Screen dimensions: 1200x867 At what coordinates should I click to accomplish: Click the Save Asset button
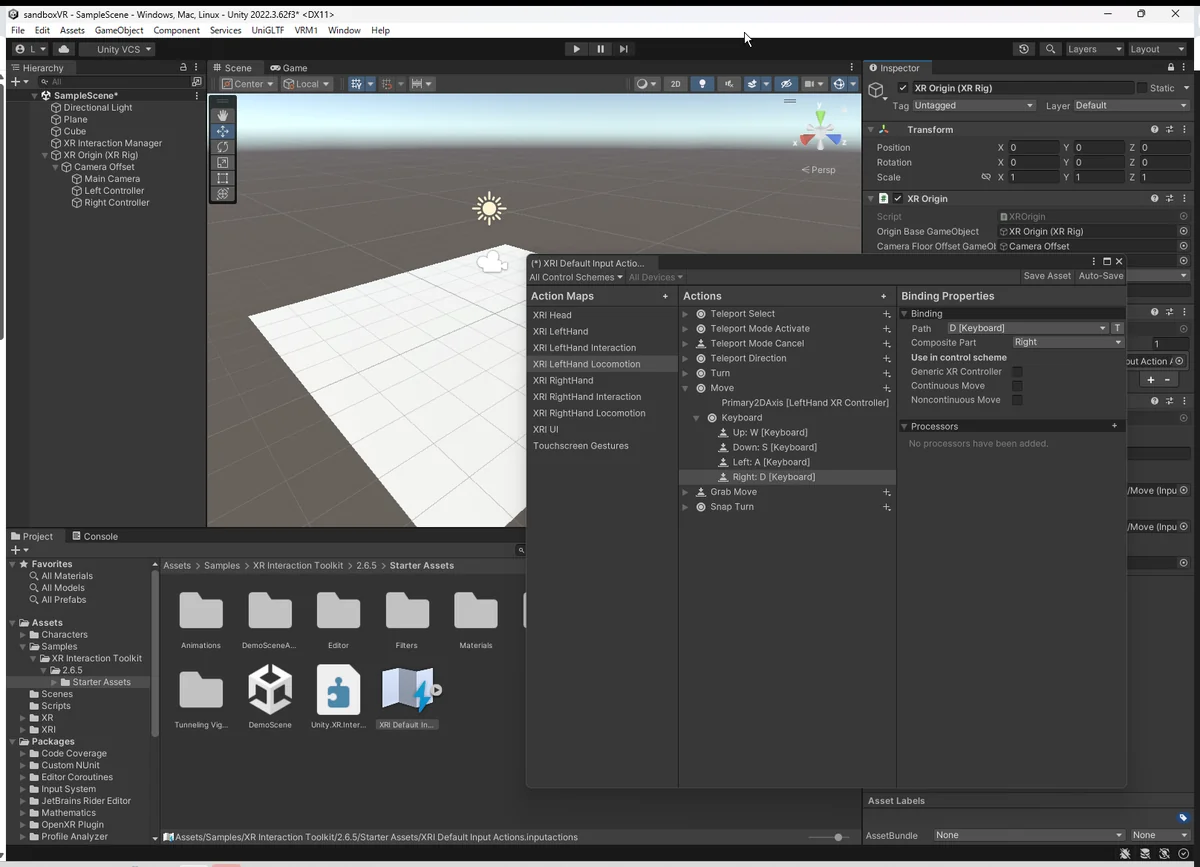click(x=1047, y=276)
